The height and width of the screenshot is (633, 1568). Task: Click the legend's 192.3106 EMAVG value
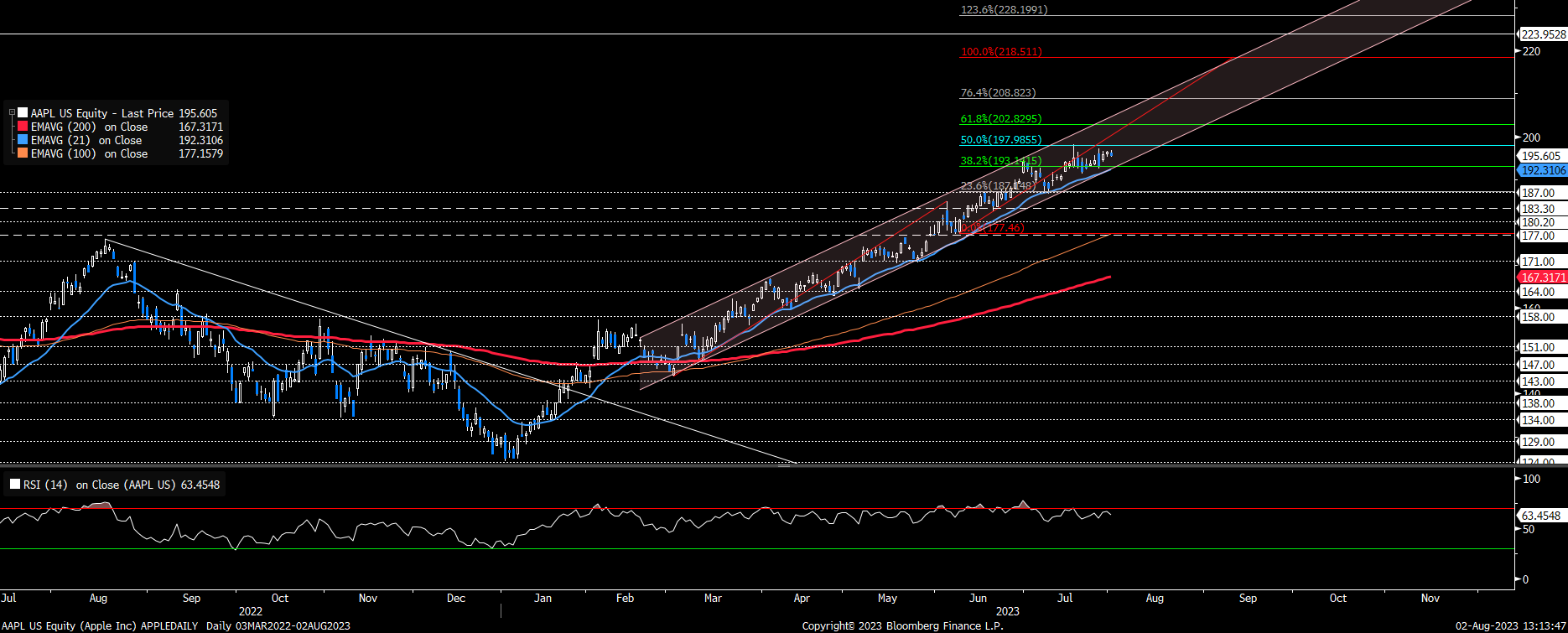click(x=201, y=140)
